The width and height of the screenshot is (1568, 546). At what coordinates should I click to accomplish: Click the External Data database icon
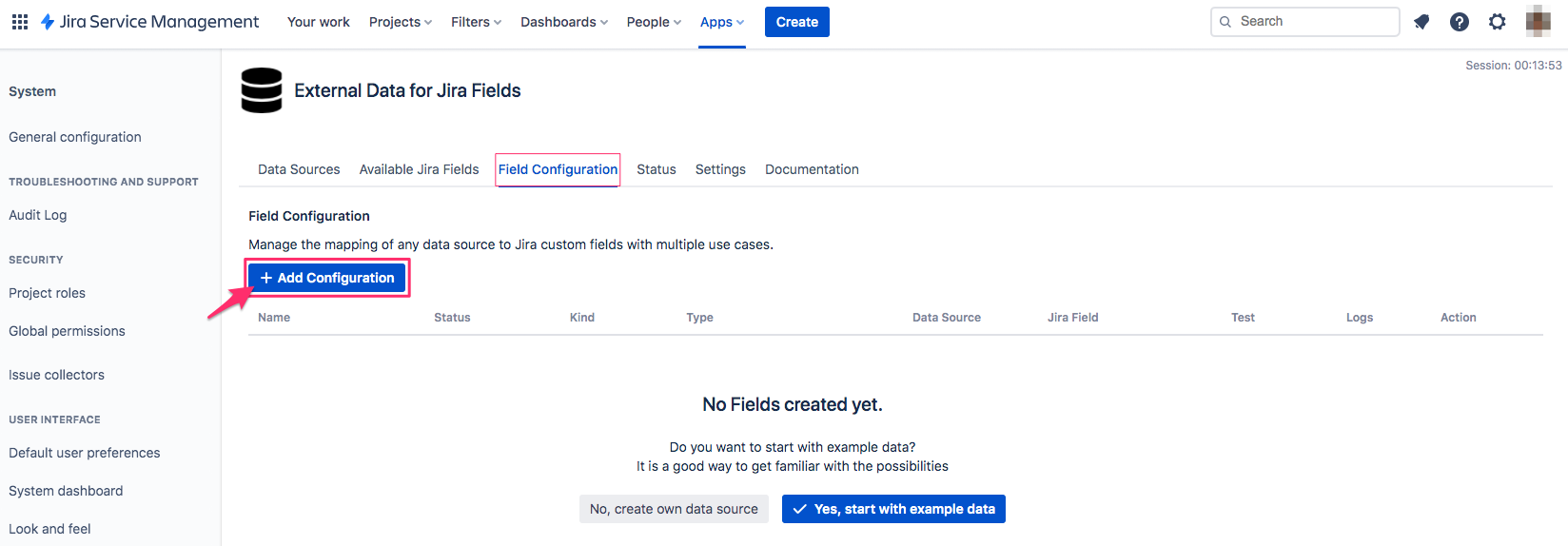[262, 90]
